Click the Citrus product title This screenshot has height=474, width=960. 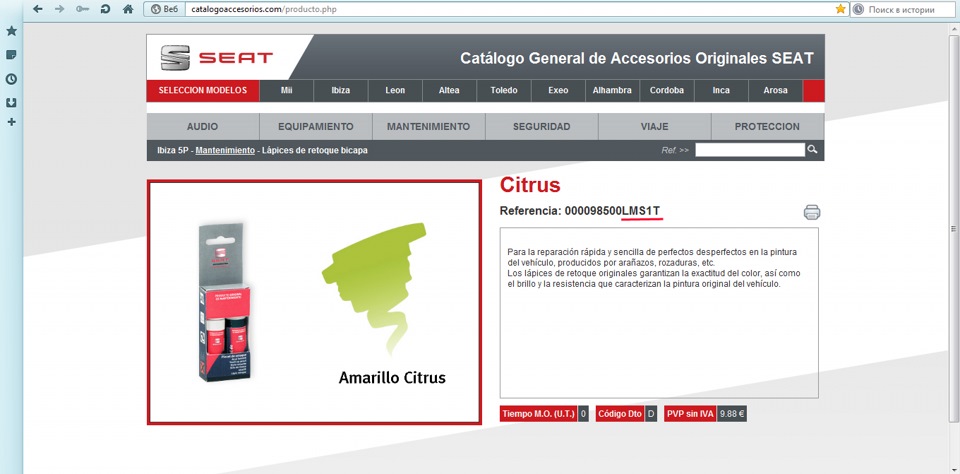coord(530,184)
